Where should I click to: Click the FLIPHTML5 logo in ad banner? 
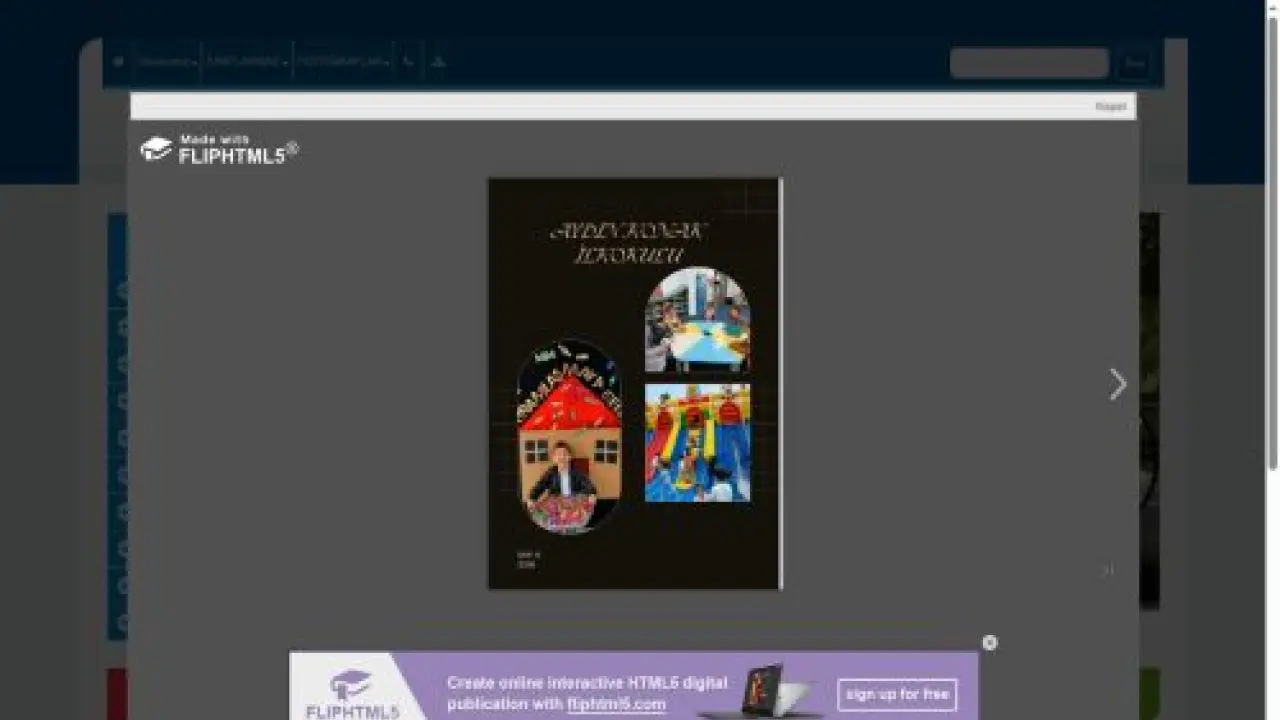pyautogui.click(x=353, y=694)
